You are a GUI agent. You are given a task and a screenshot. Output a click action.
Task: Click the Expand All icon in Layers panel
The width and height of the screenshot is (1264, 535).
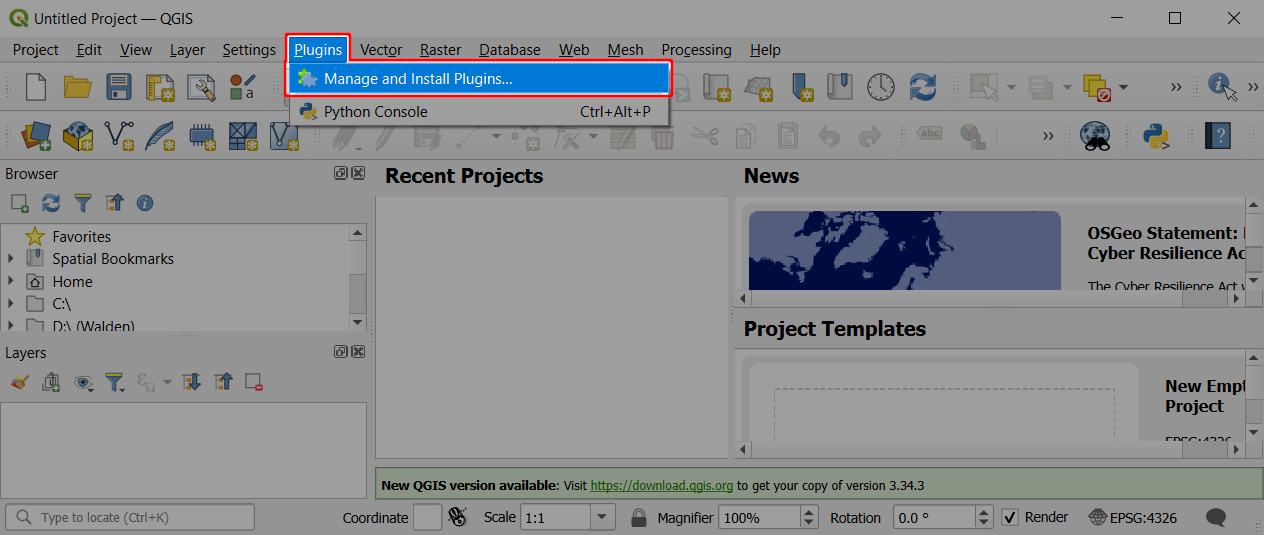(x=193, y=382)
